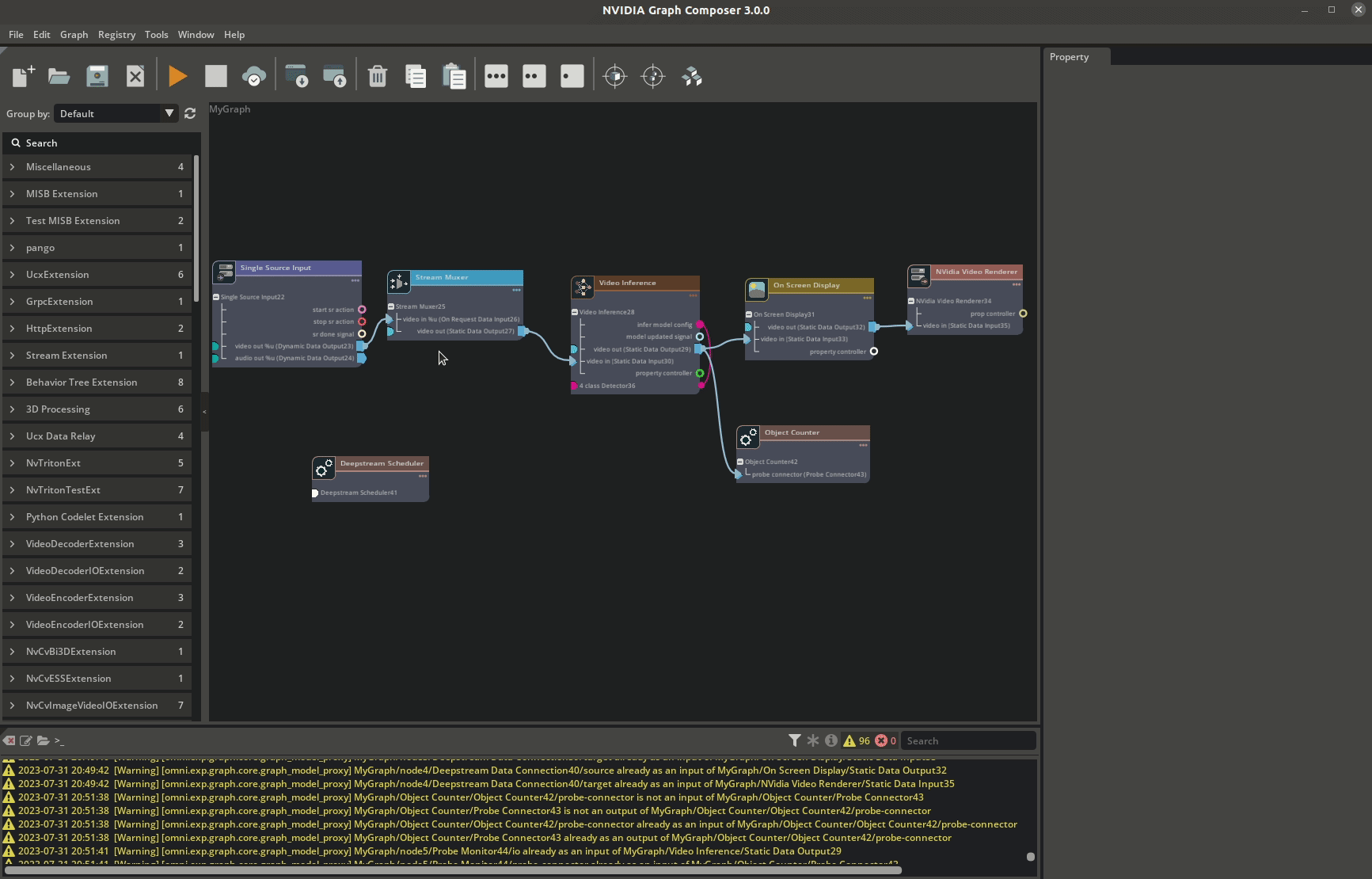The width and height of the screenshot is (1372, 879).
Task: Collapse Object Counter42 component box
Action: tap(739, 462)
